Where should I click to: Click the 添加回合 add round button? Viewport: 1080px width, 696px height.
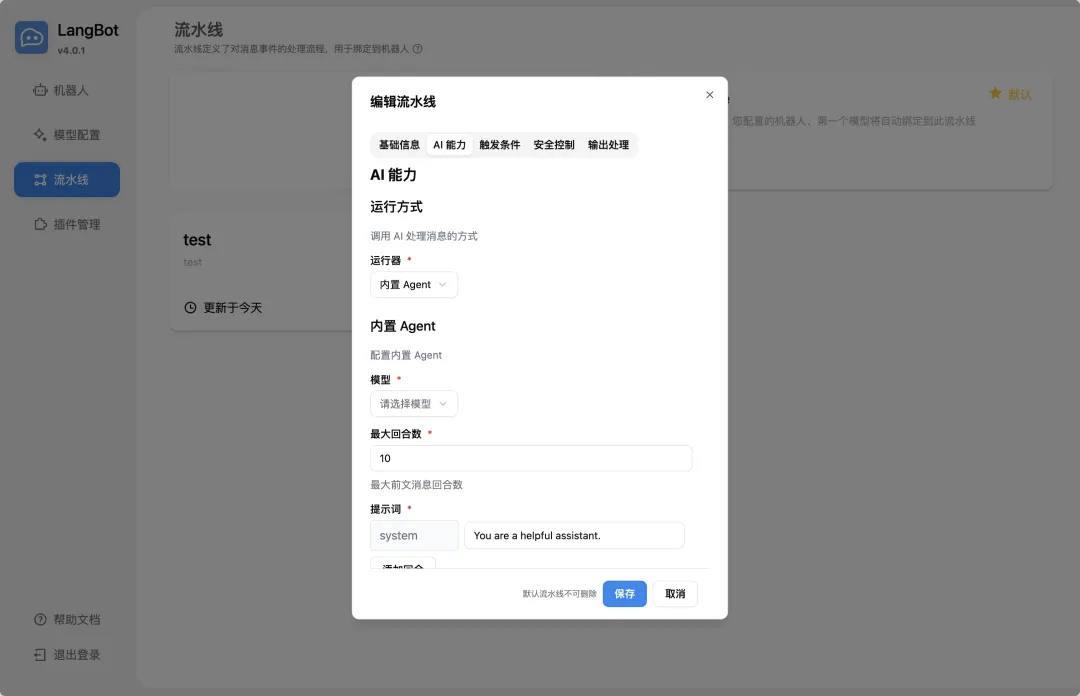(403, 565)
